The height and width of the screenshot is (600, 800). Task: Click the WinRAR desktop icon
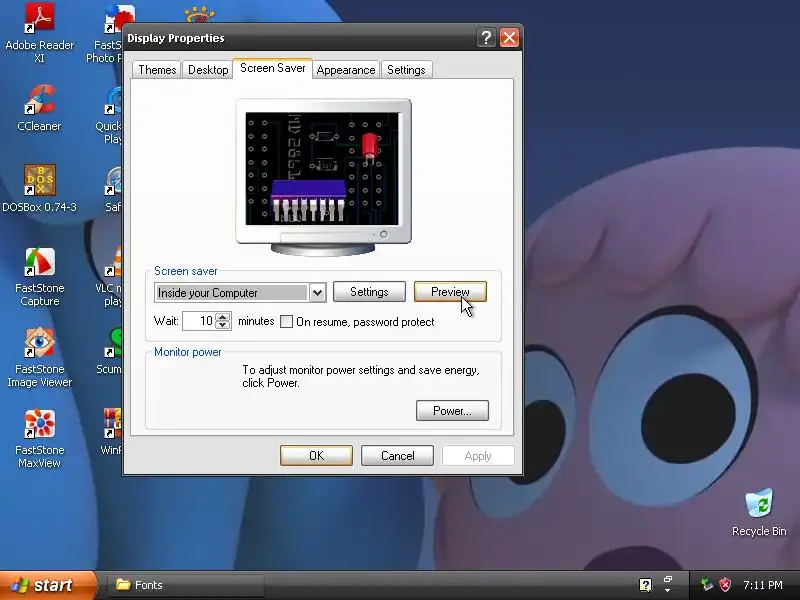[x=111, y=432]
